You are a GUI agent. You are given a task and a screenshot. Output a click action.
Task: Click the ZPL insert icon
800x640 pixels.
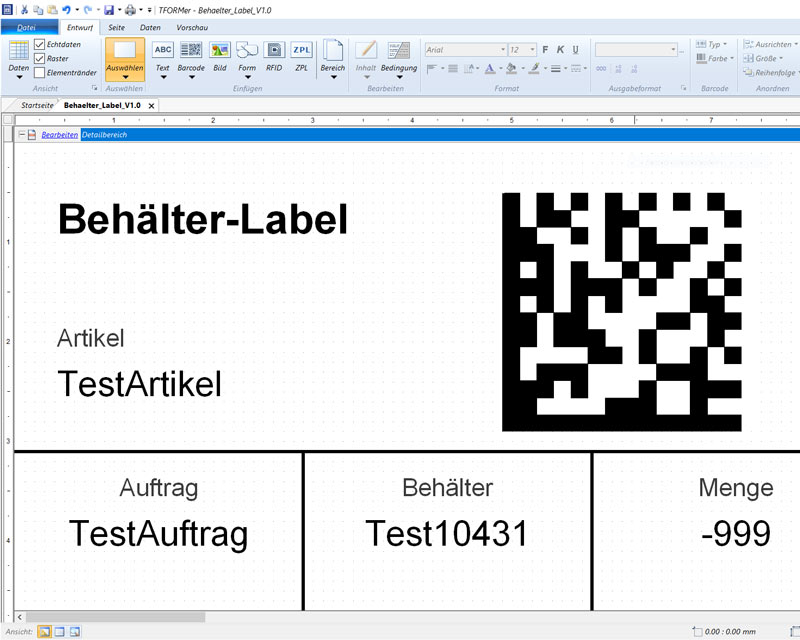[x=302, y=56]
